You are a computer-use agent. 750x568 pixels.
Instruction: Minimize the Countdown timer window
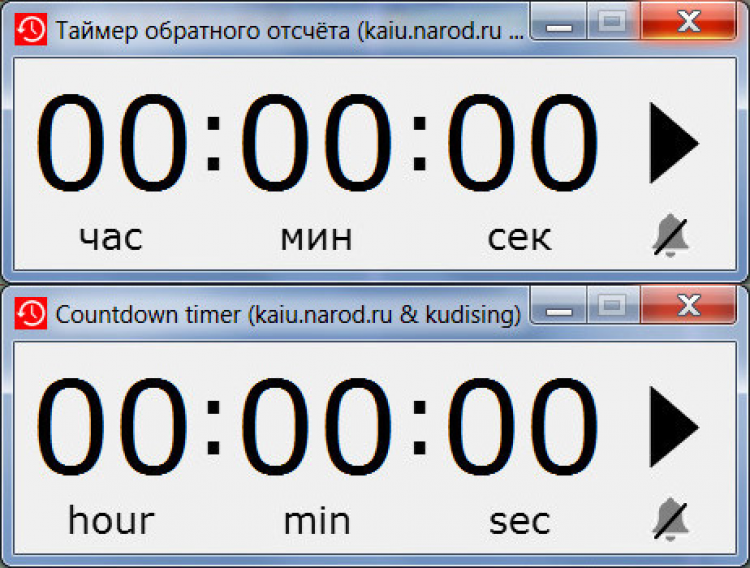(559, 305)
